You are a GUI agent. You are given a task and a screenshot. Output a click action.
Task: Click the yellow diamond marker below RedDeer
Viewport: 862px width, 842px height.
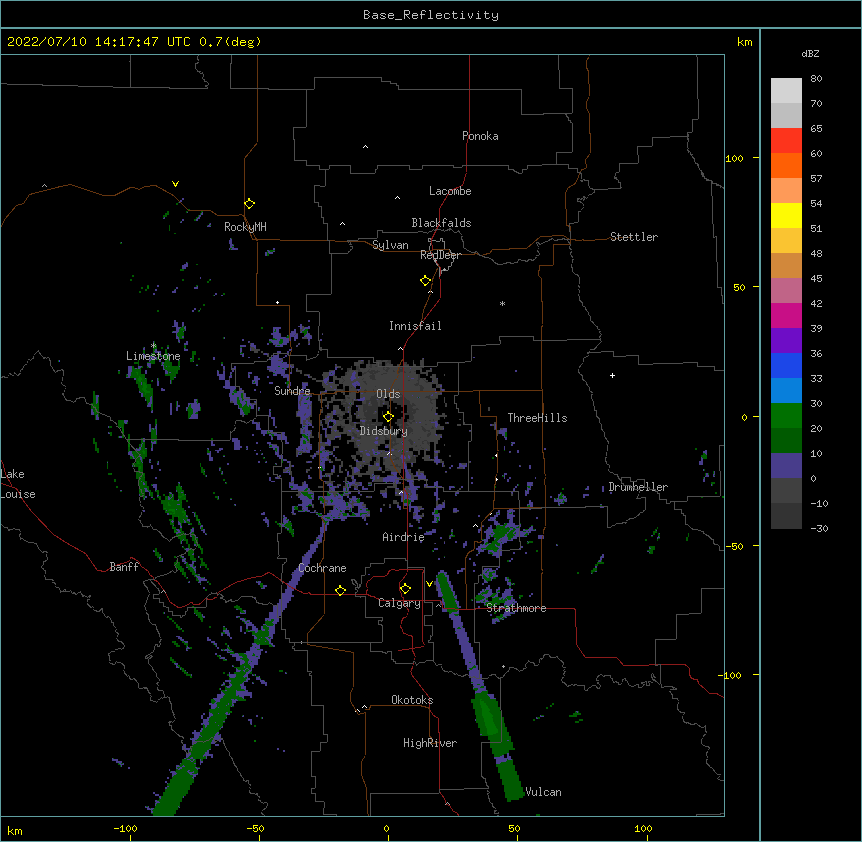426,281
